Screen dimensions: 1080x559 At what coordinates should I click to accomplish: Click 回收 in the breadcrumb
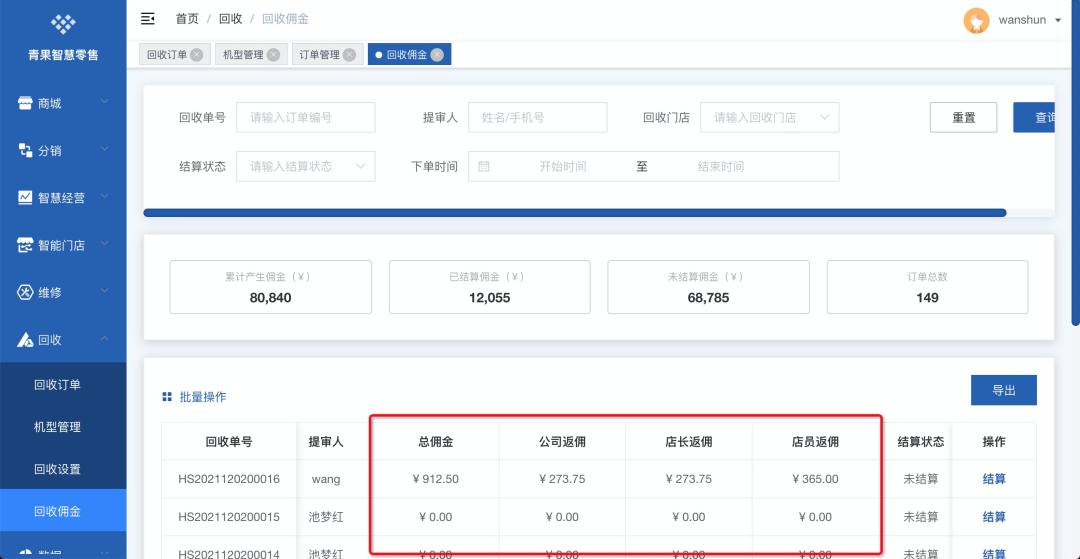point(230,19)
